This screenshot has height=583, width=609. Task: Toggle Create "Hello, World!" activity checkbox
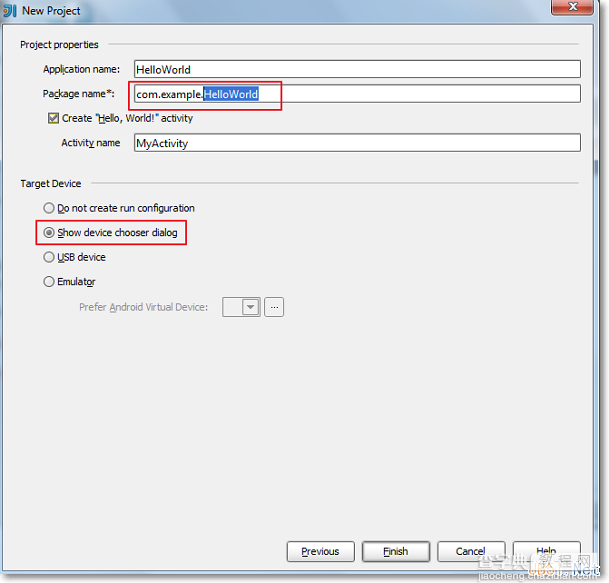pos(53,118)
